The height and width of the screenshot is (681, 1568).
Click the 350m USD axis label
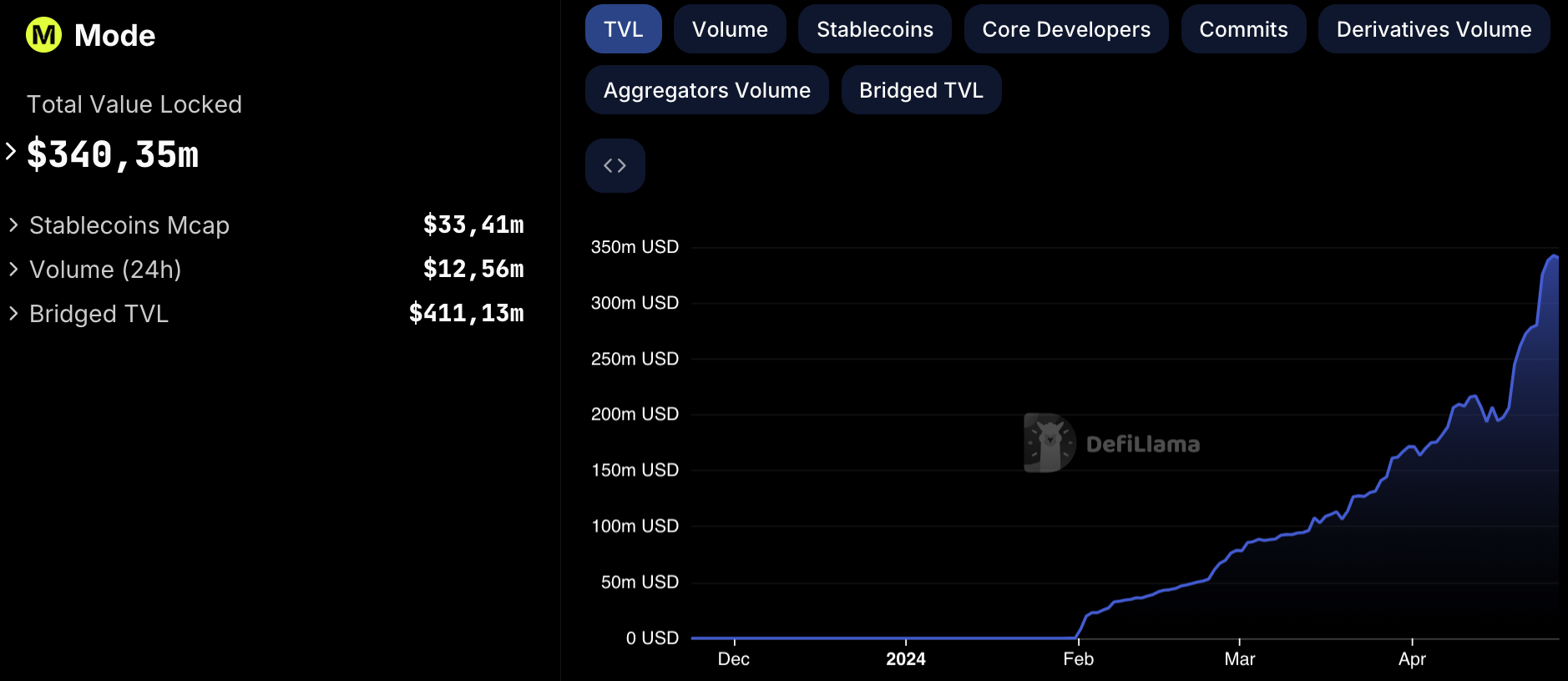click(635, 247)
